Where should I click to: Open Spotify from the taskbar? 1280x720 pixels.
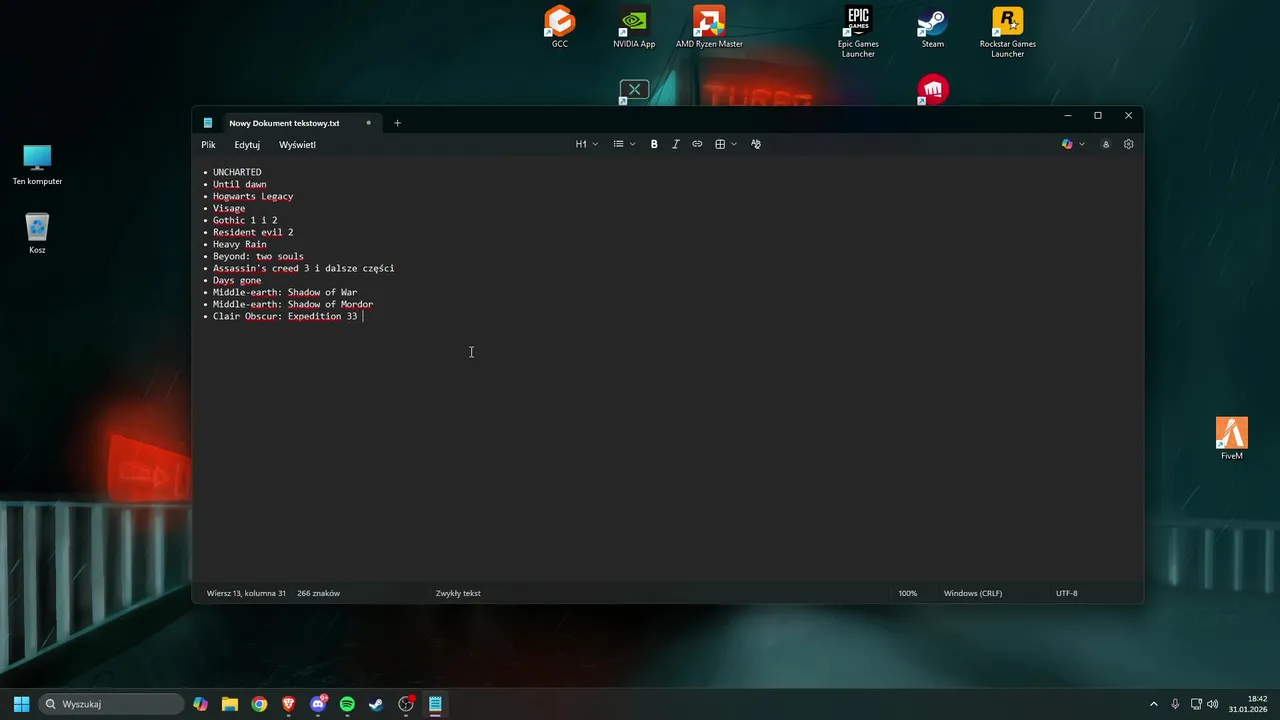point(347,704)
